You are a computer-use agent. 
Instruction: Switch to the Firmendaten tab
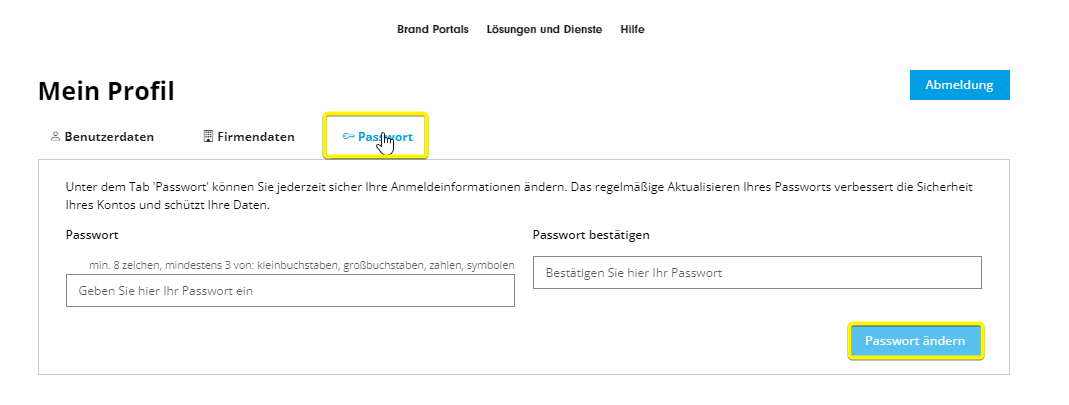tap(250, 136)
